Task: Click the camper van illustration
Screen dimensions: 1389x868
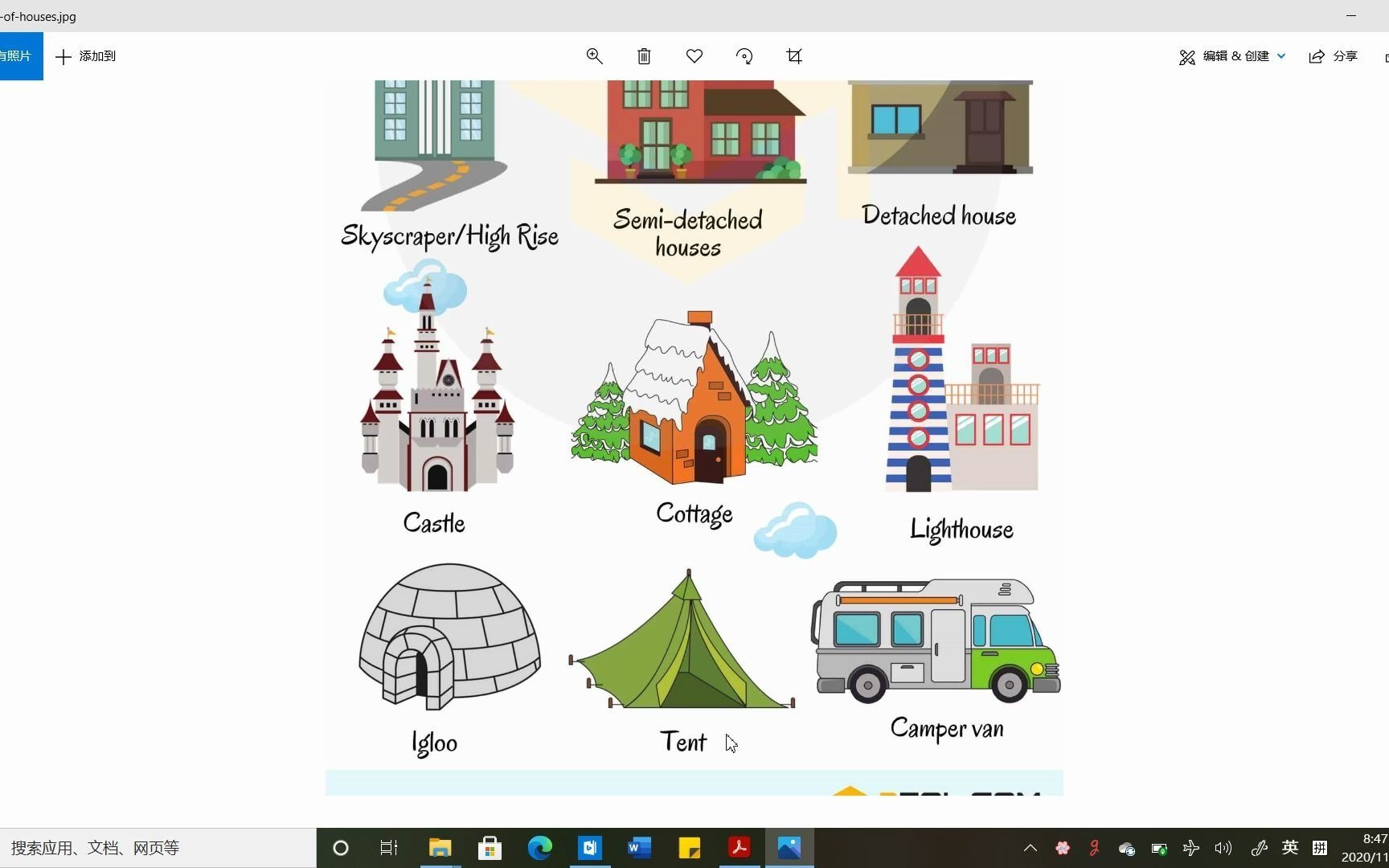Action: [936, 641]
